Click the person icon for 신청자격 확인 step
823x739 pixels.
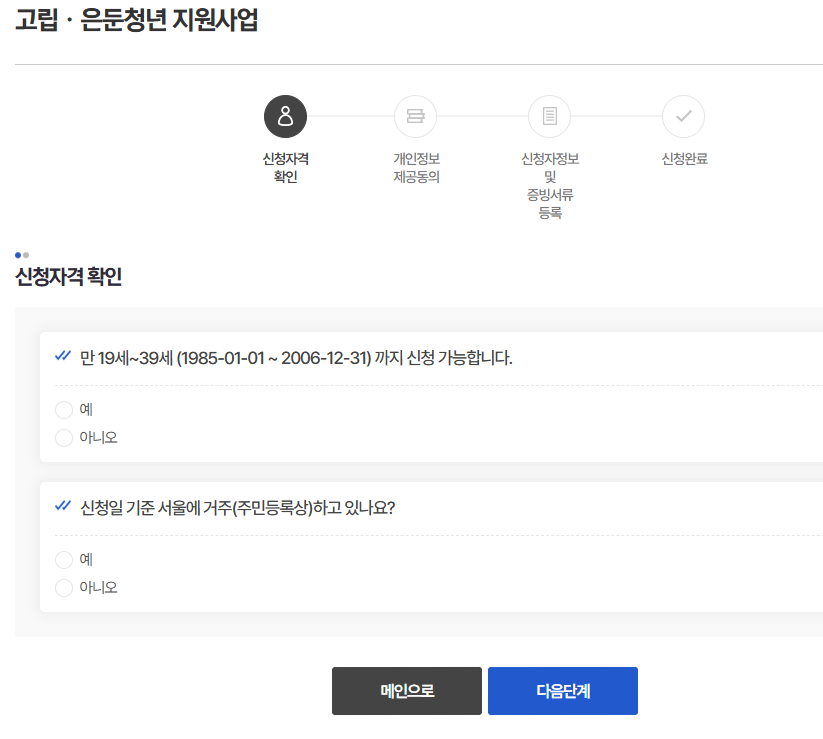tap(285, 117)
